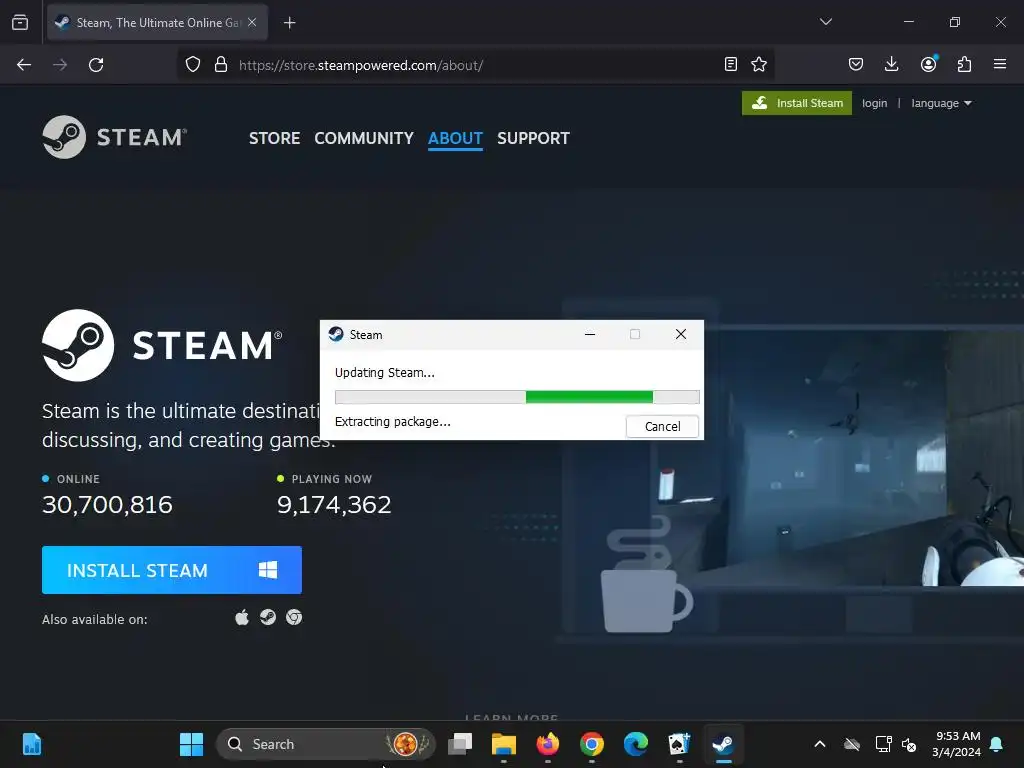This screenshot has width=1024, height=768.
Task: Launch Firefox from the taskbar
Action: (x=547, y=744)
